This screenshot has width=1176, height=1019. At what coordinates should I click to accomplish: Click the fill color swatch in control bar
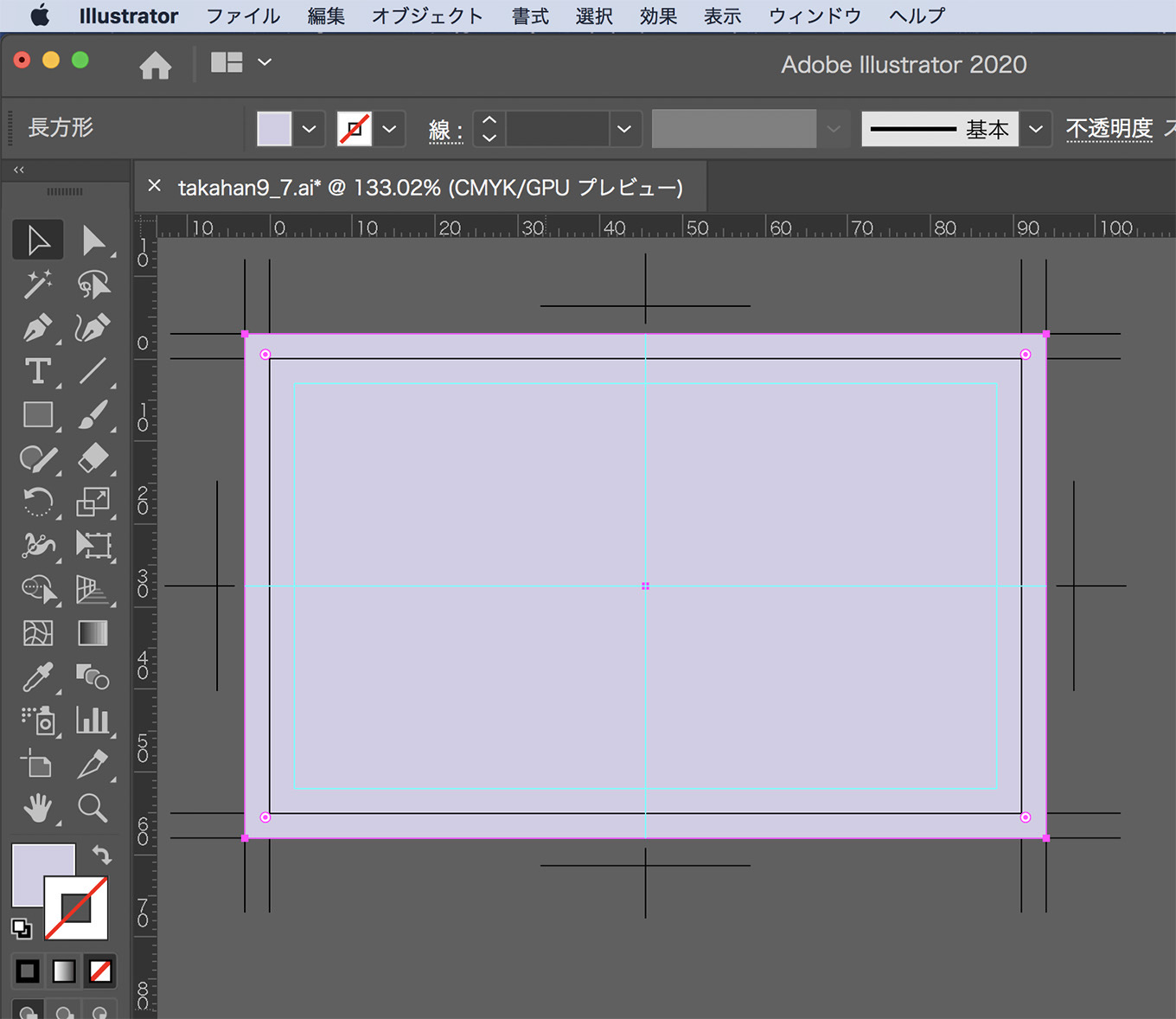274,129
